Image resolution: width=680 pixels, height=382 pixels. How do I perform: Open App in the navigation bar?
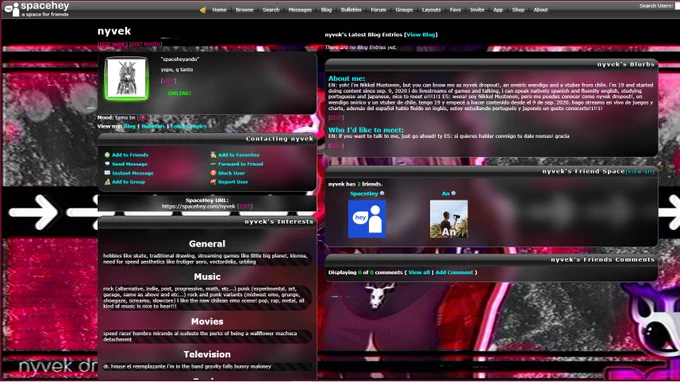[x=498, y=10]
